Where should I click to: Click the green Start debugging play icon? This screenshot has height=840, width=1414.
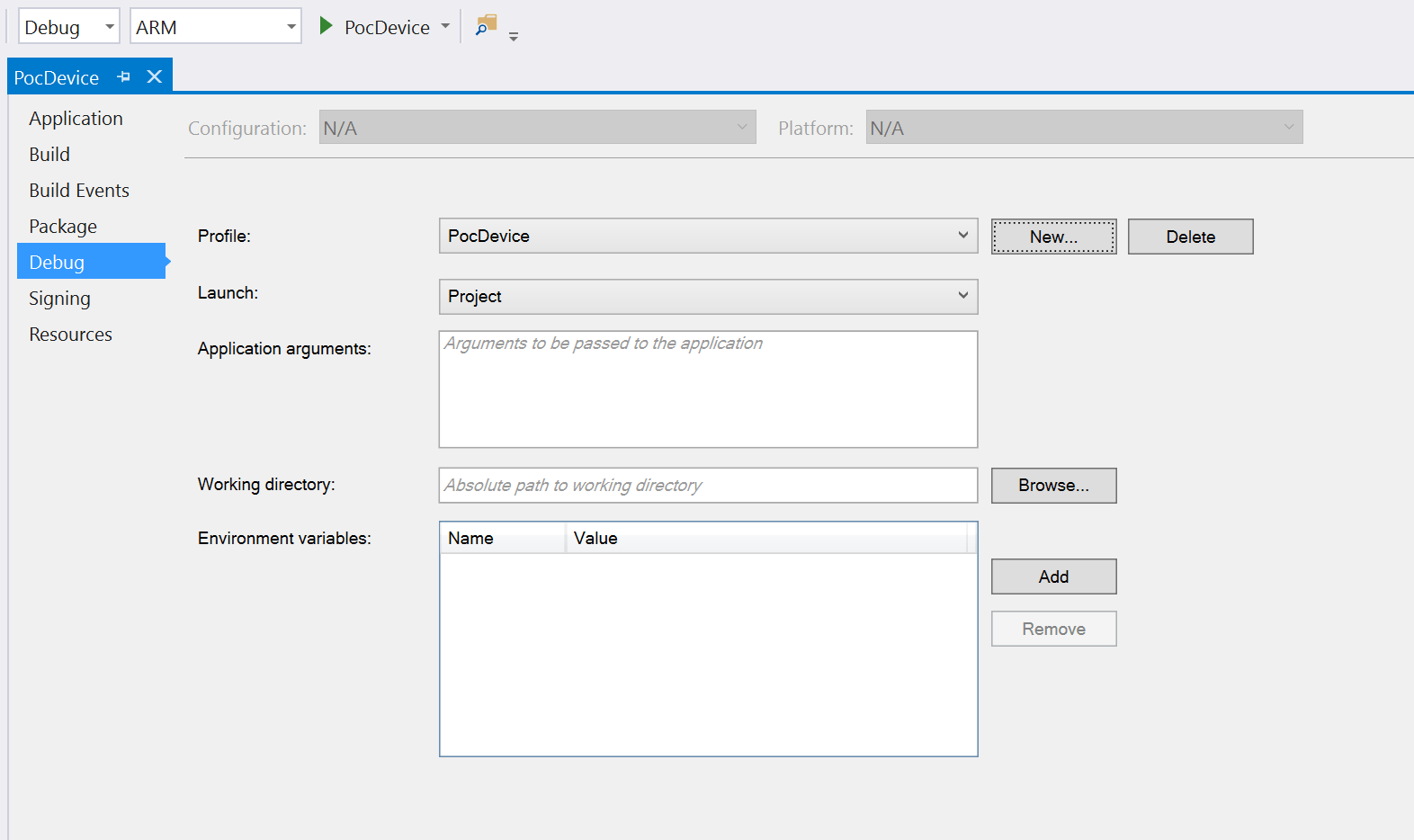327,27
